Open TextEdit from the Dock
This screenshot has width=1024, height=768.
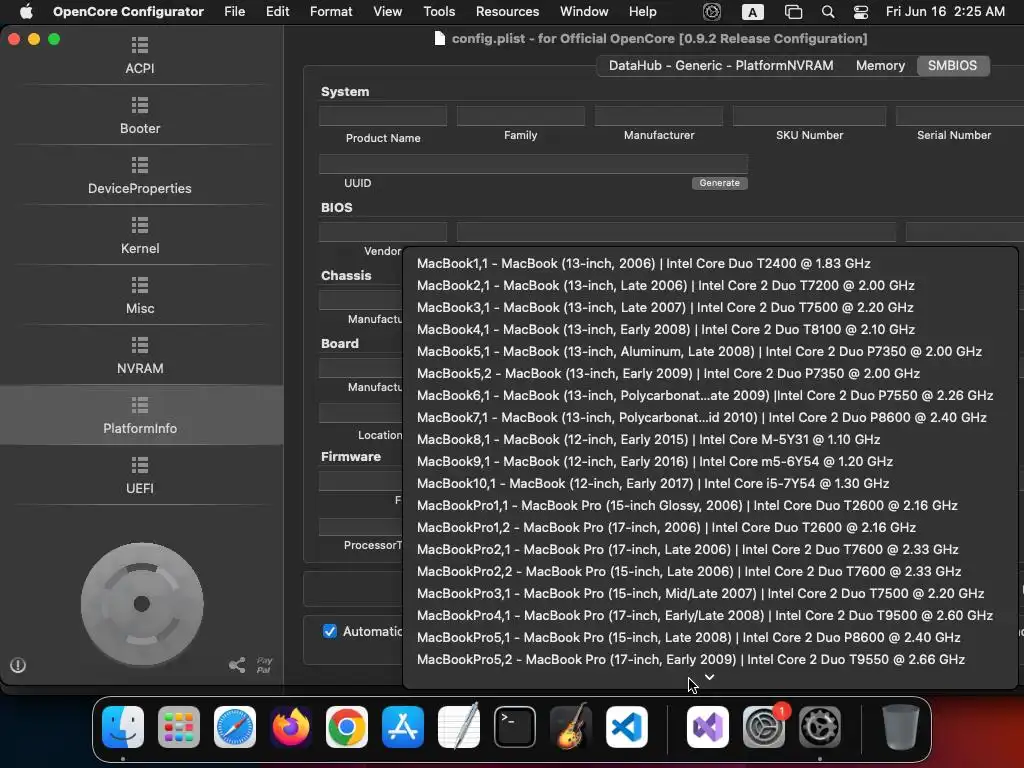458,727
